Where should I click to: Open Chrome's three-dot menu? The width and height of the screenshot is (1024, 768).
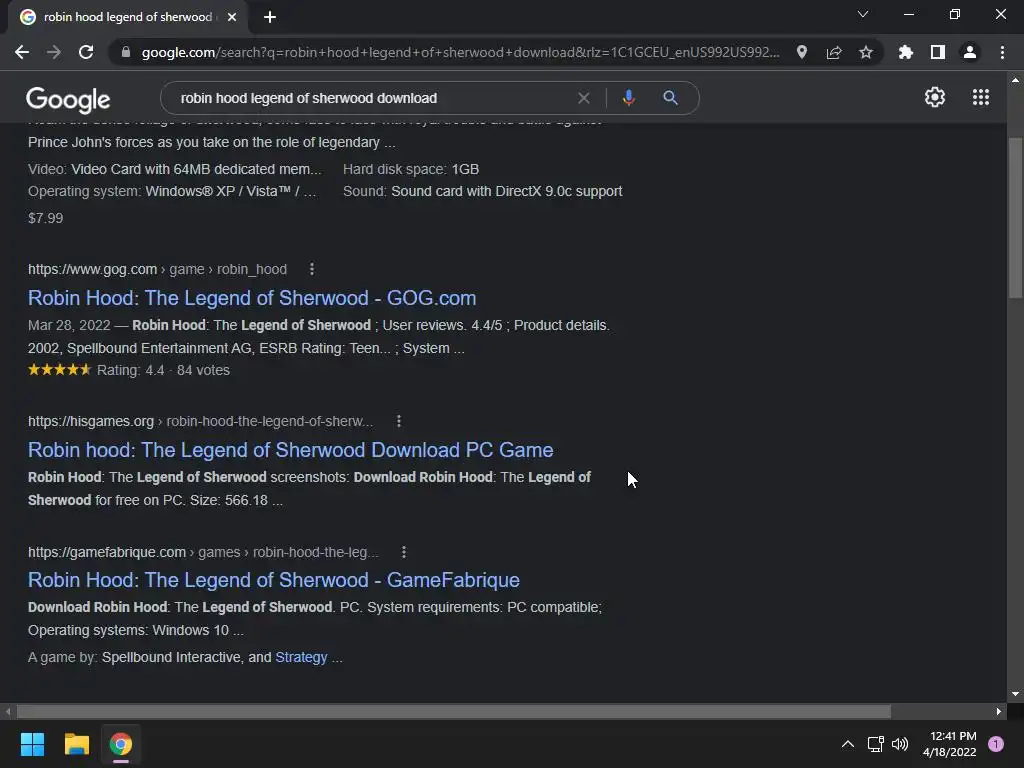pyautogui.click(x=1002, y=52)
